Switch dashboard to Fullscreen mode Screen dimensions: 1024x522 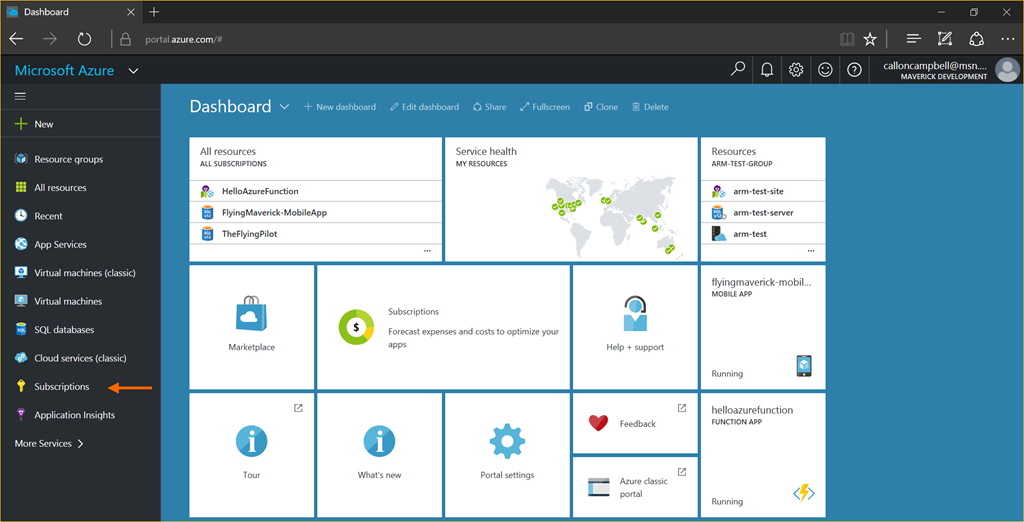point(545,107)
